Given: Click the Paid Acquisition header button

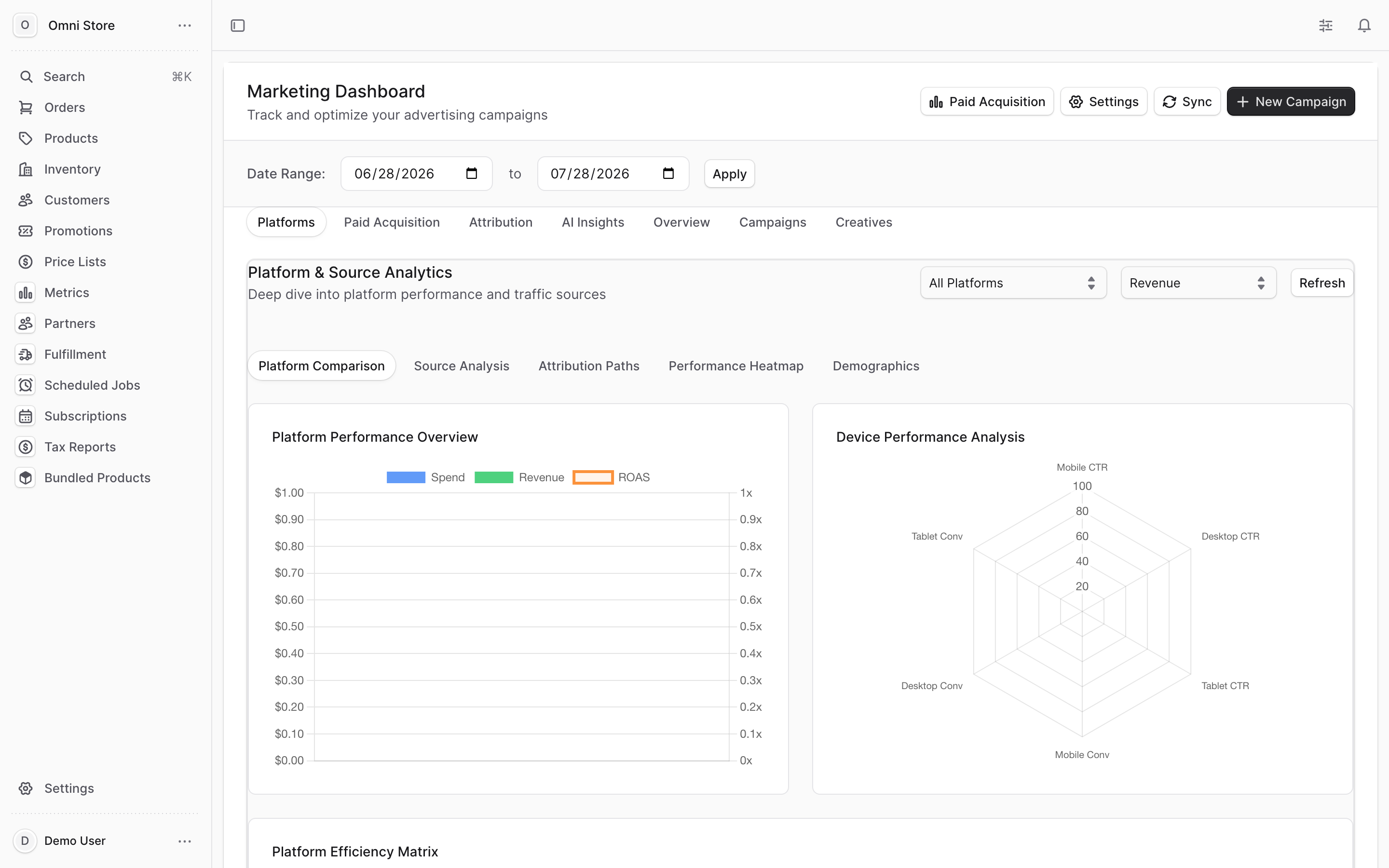Looking at the screenshot, I should [x=987, y=102].
